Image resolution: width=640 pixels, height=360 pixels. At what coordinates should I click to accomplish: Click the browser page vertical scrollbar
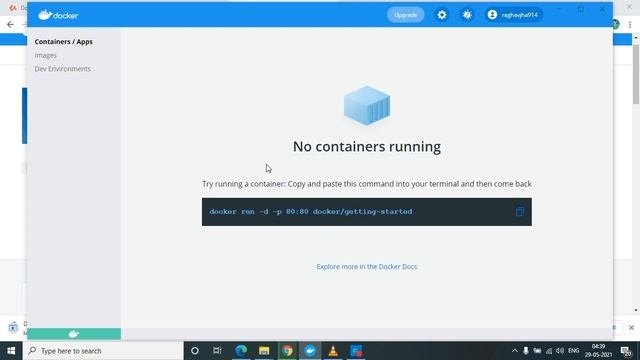point(636,74)
